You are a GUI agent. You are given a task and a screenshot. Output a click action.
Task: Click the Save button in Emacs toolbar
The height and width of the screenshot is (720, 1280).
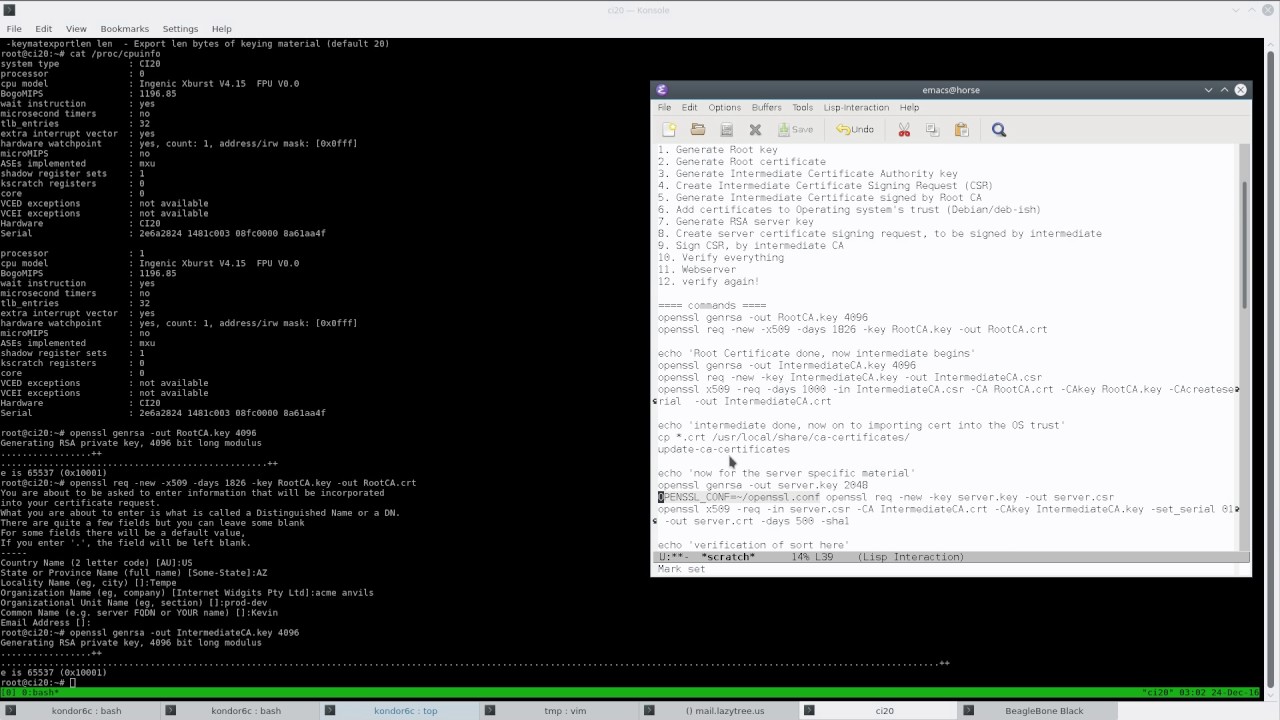click(x=796, y=130)
